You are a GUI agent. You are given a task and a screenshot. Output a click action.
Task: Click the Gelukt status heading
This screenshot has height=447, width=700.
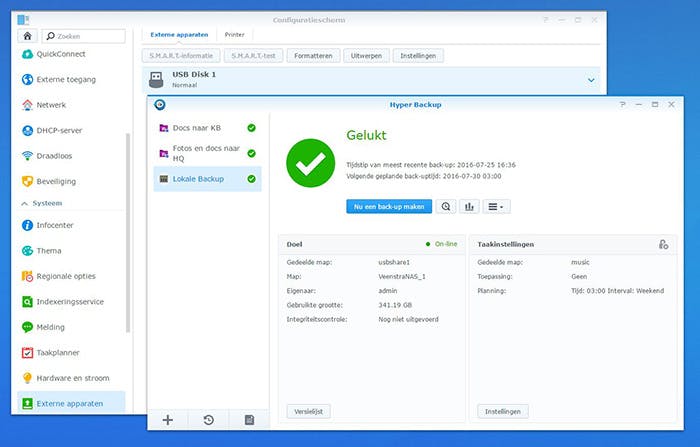click(x=366, y=135)
